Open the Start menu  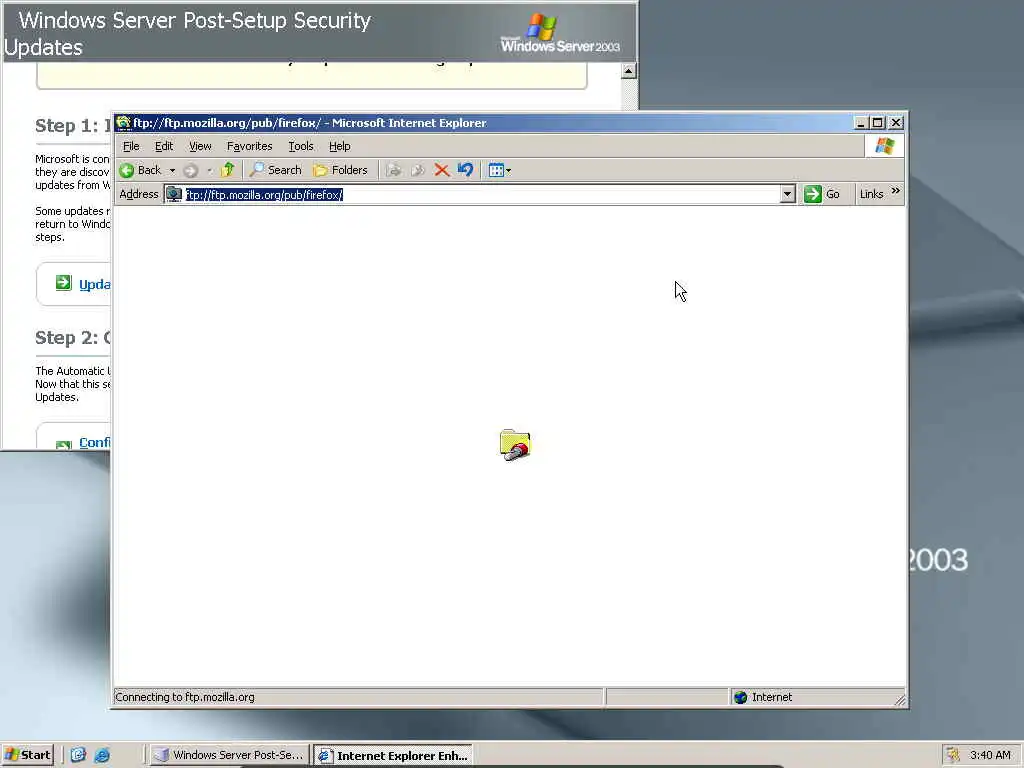point(27,755)
